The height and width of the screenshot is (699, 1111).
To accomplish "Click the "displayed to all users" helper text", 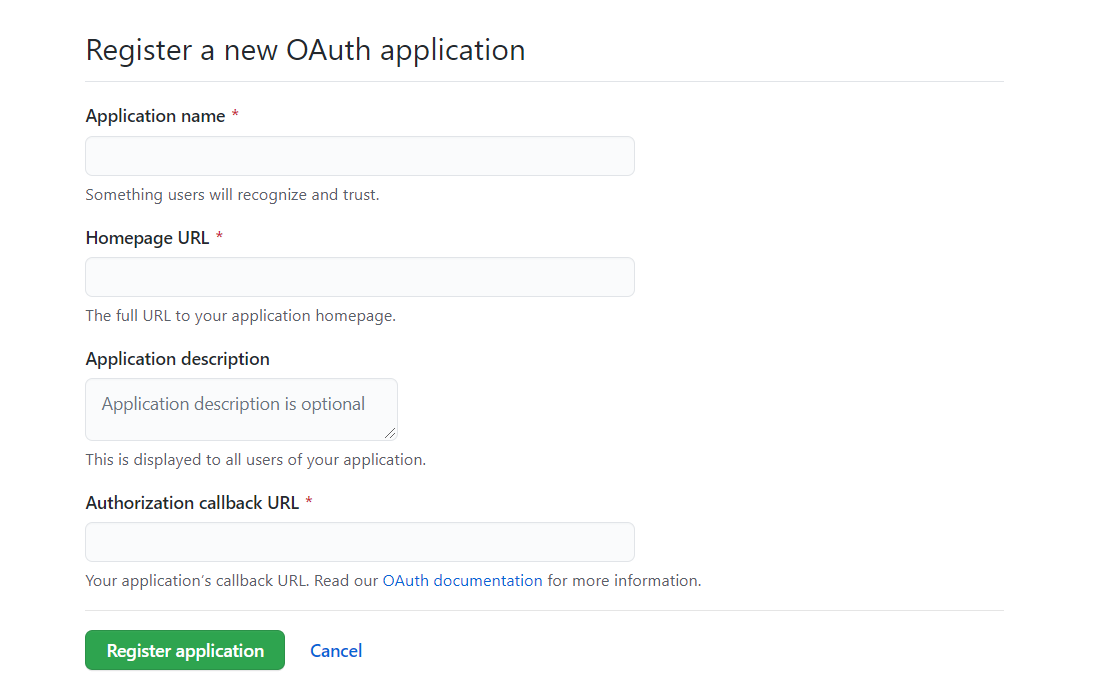I will [x=256, y=460].
